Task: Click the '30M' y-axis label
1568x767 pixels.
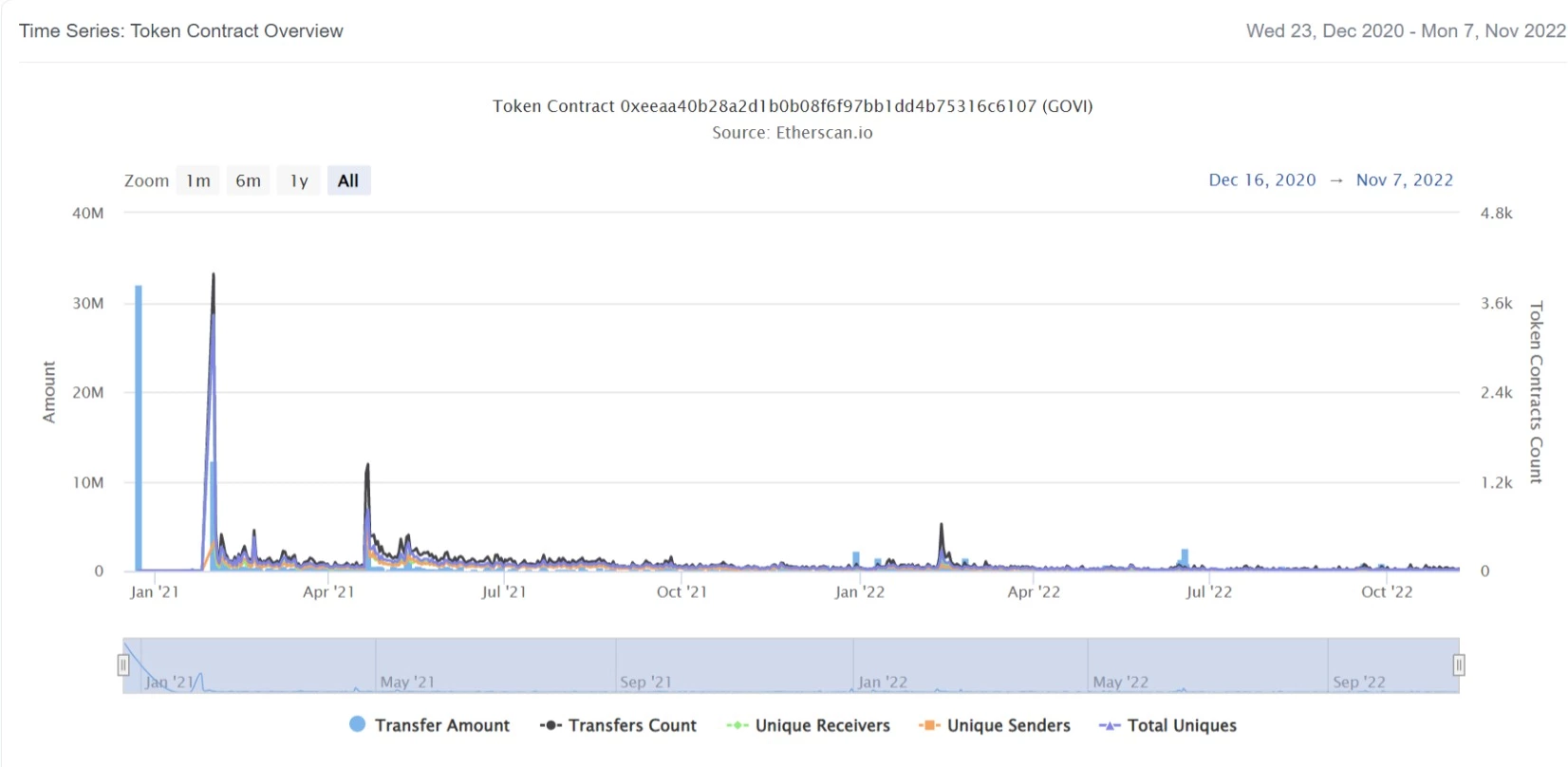Action: pos(88,304)
